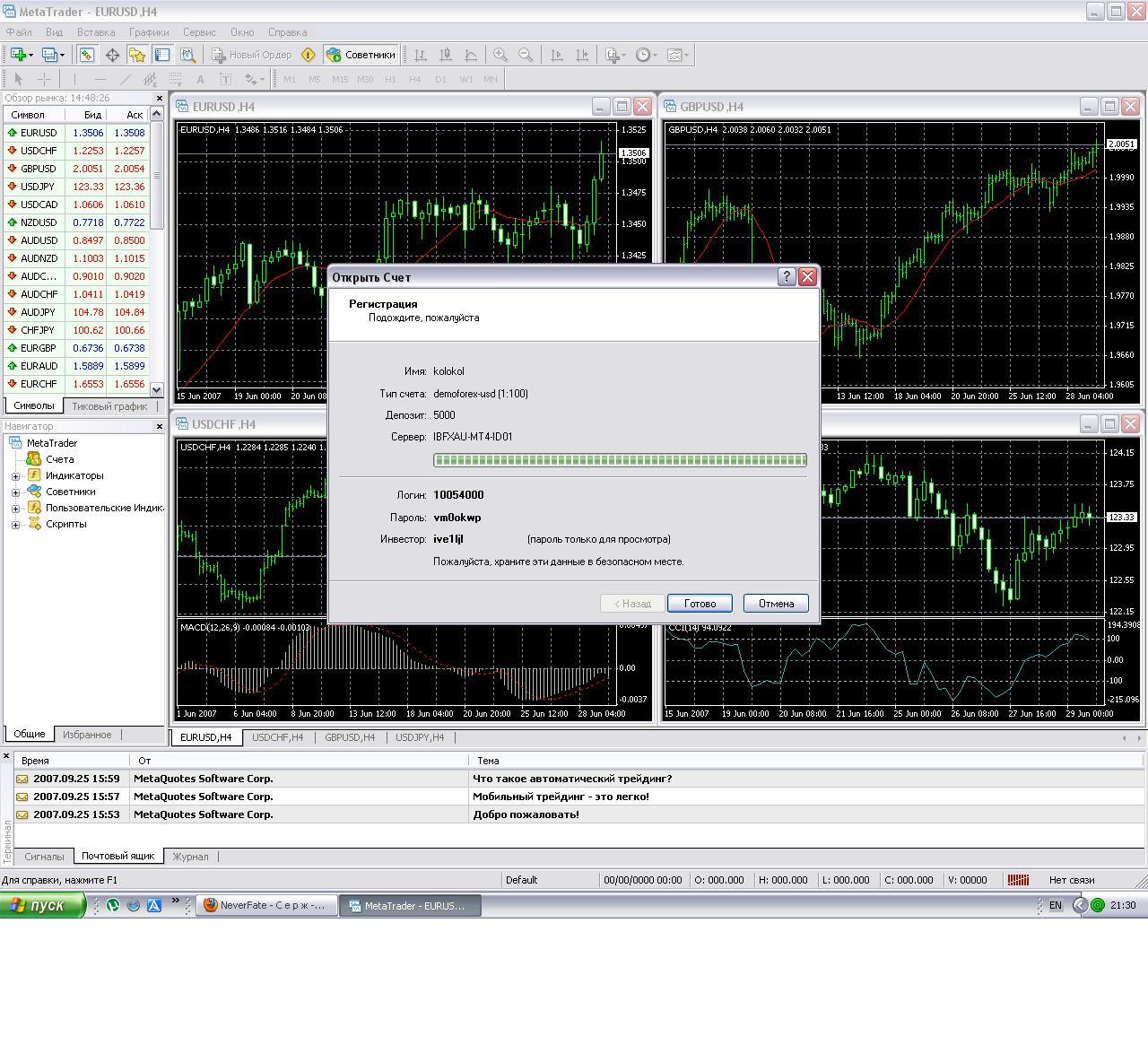Switch to USDCHF,H4 chart tab

click(x=277, y=737)
